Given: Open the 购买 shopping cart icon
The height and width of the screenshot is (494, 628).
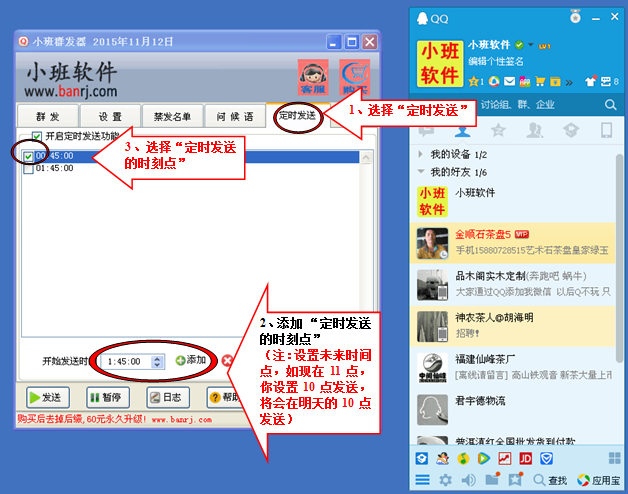Looking at the screenshot, I should (354, 77).
